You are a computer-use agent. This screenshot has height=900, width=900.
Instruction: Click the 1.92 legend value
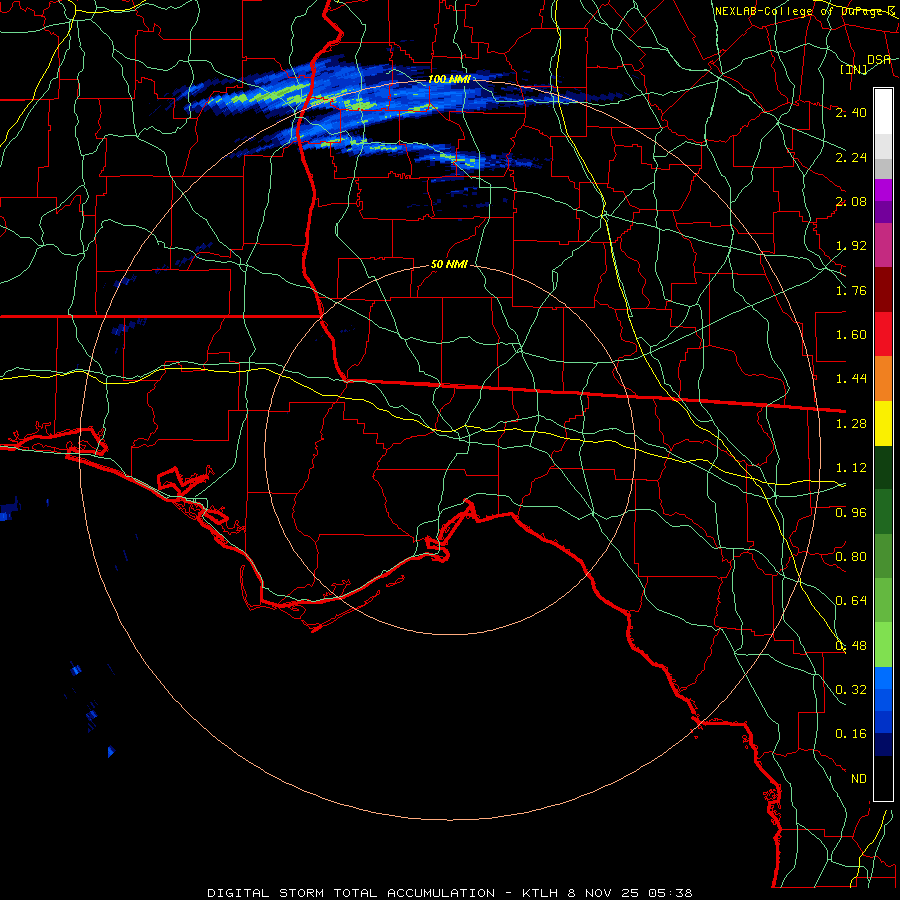(851, 246)
